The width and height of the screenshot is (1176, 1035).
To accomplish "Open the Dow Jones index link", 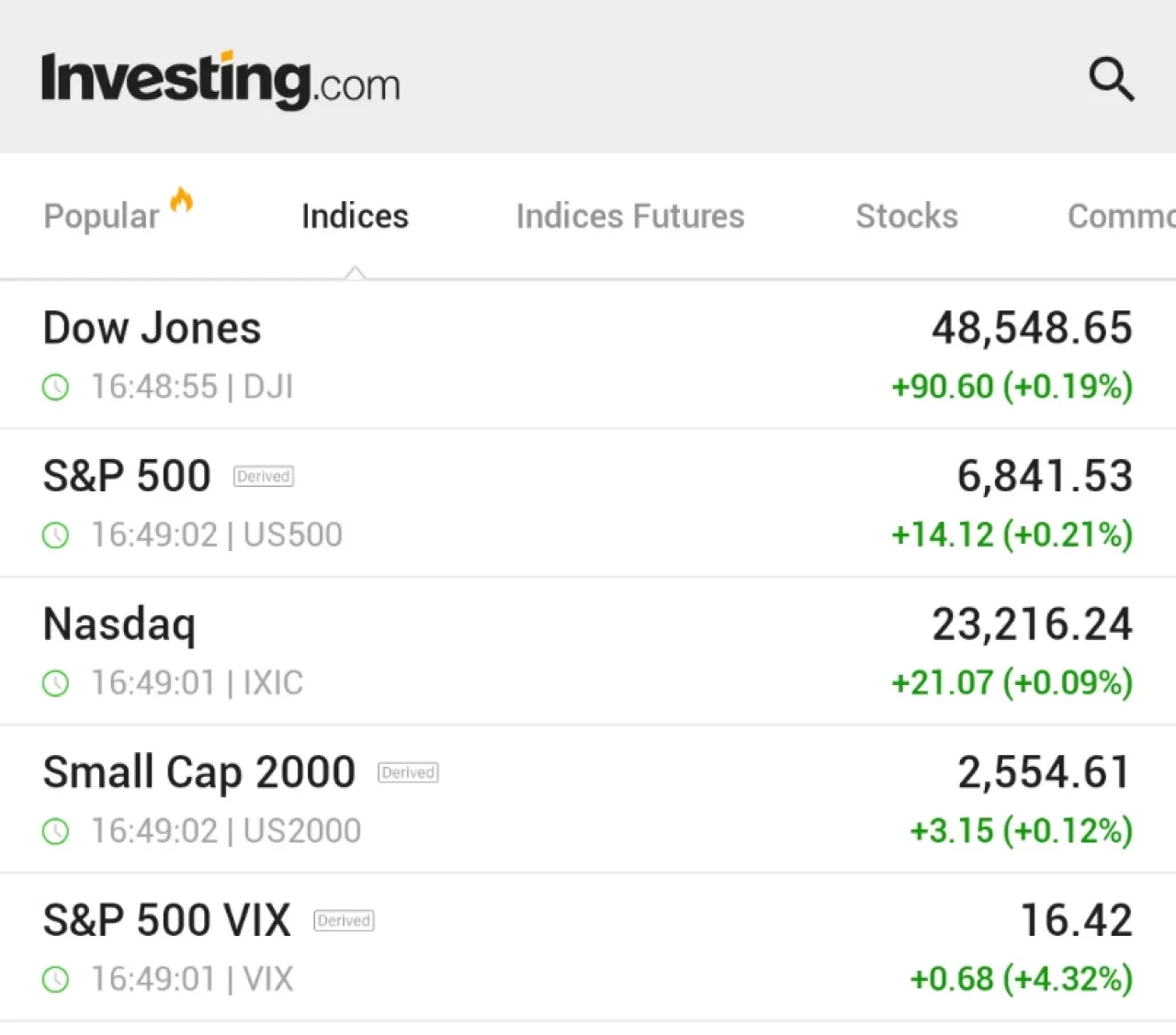I will click(153, 329).
